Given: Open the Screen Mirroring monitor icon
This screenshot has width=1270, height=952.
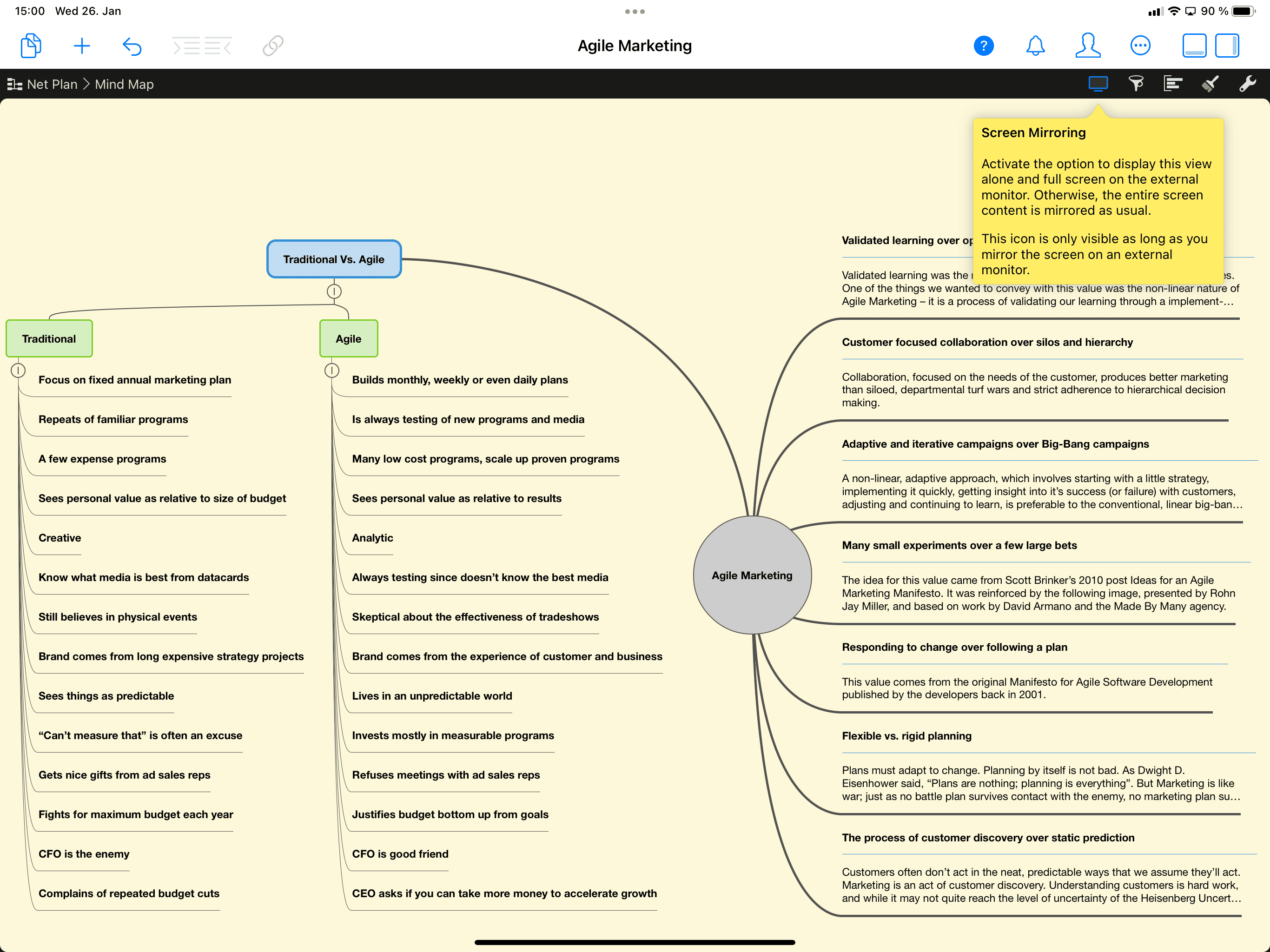Looking at the screenshot, I should coord(1098,84).
